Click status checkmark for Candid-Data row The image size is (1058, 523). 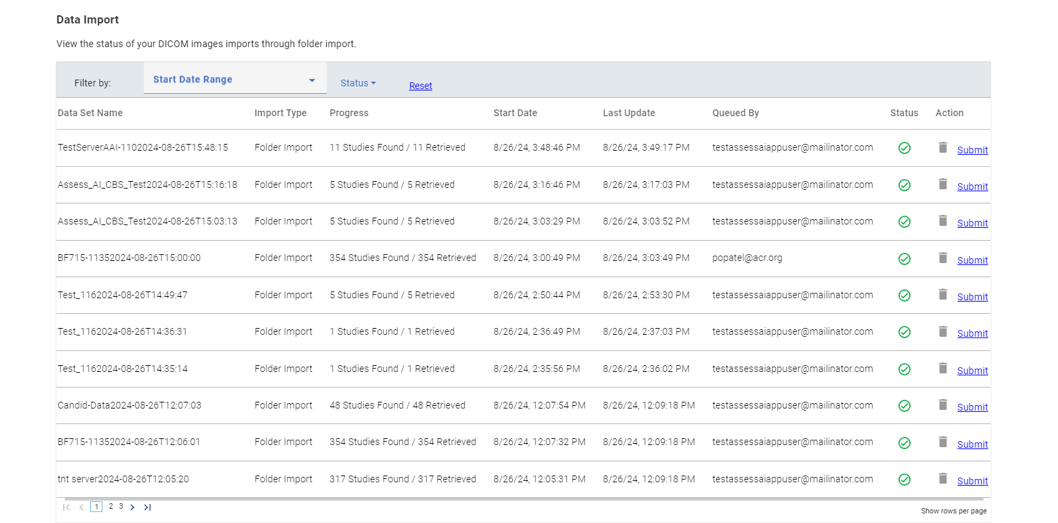[904, 406]
